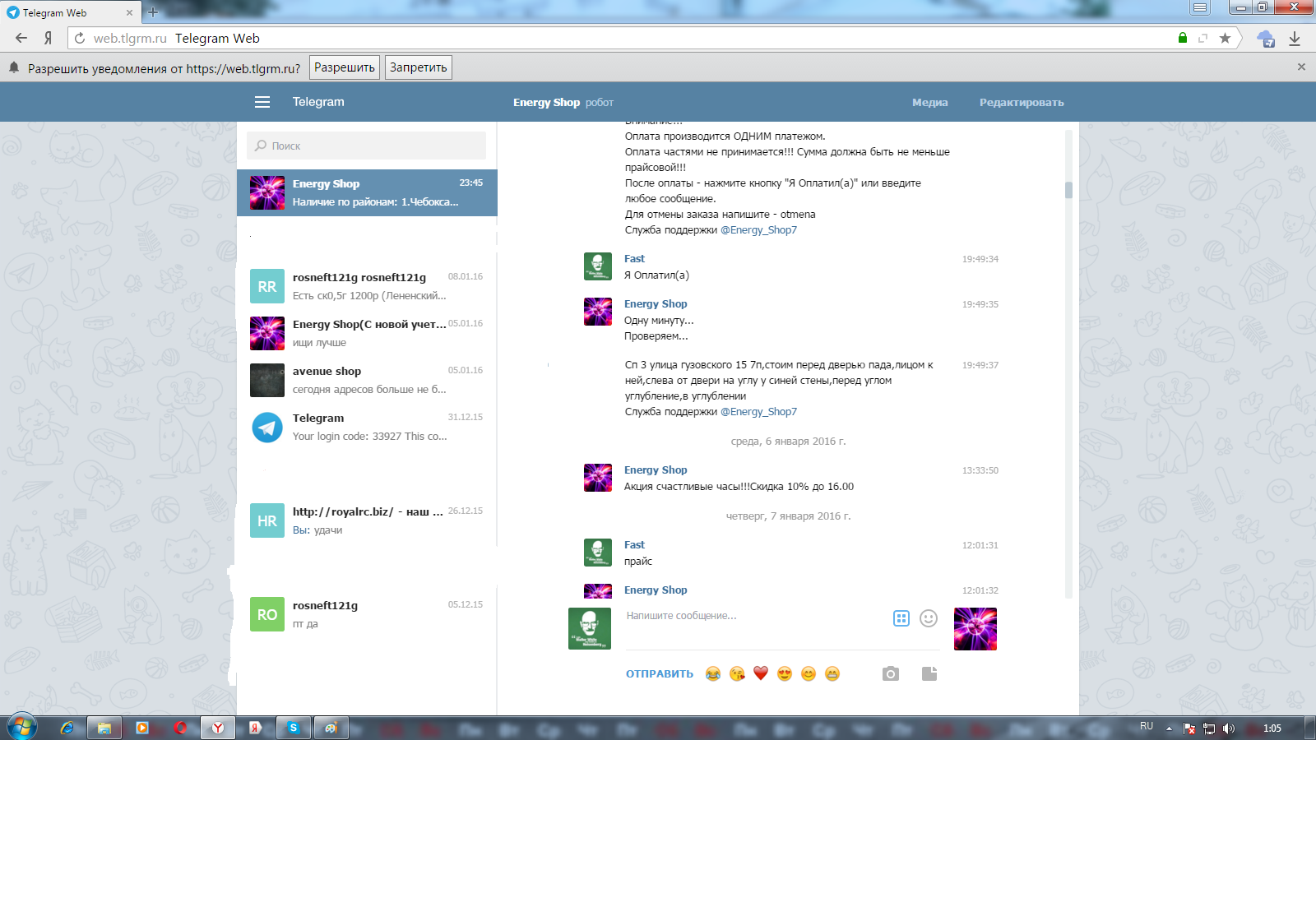Insert the kissing face emoji
The image size is (1316, 902).
[737, 674]
